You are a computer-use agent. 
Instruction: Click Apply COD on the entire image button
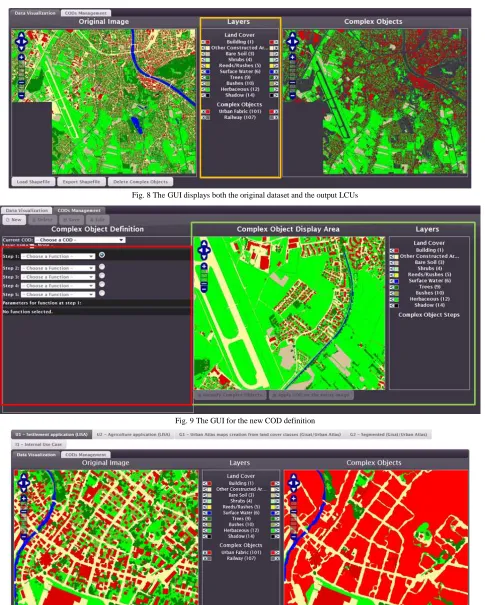point(311,395)
